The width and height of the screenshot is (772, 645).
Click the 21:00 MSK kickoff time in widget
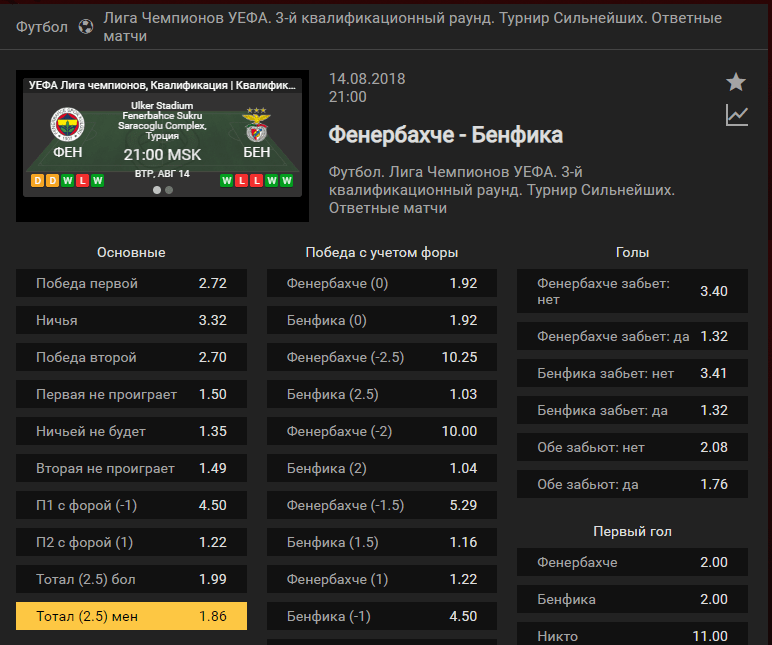162,155
